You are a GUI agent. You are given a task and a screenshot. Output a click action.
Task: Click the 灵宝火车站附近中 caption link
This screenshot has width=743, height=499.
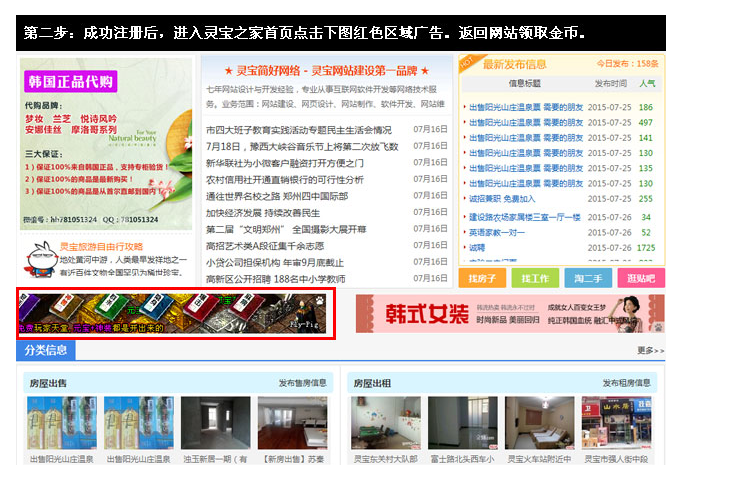tap(539, 459)
